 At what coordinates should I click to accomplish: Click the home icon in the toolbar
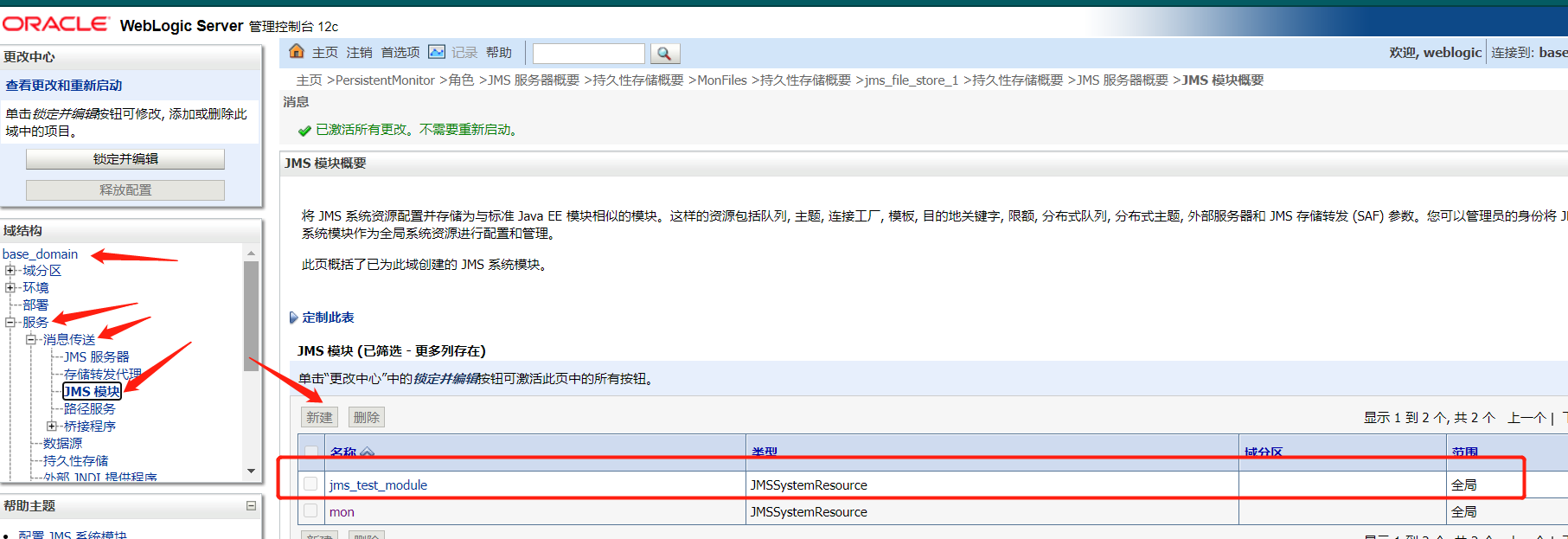297,52
